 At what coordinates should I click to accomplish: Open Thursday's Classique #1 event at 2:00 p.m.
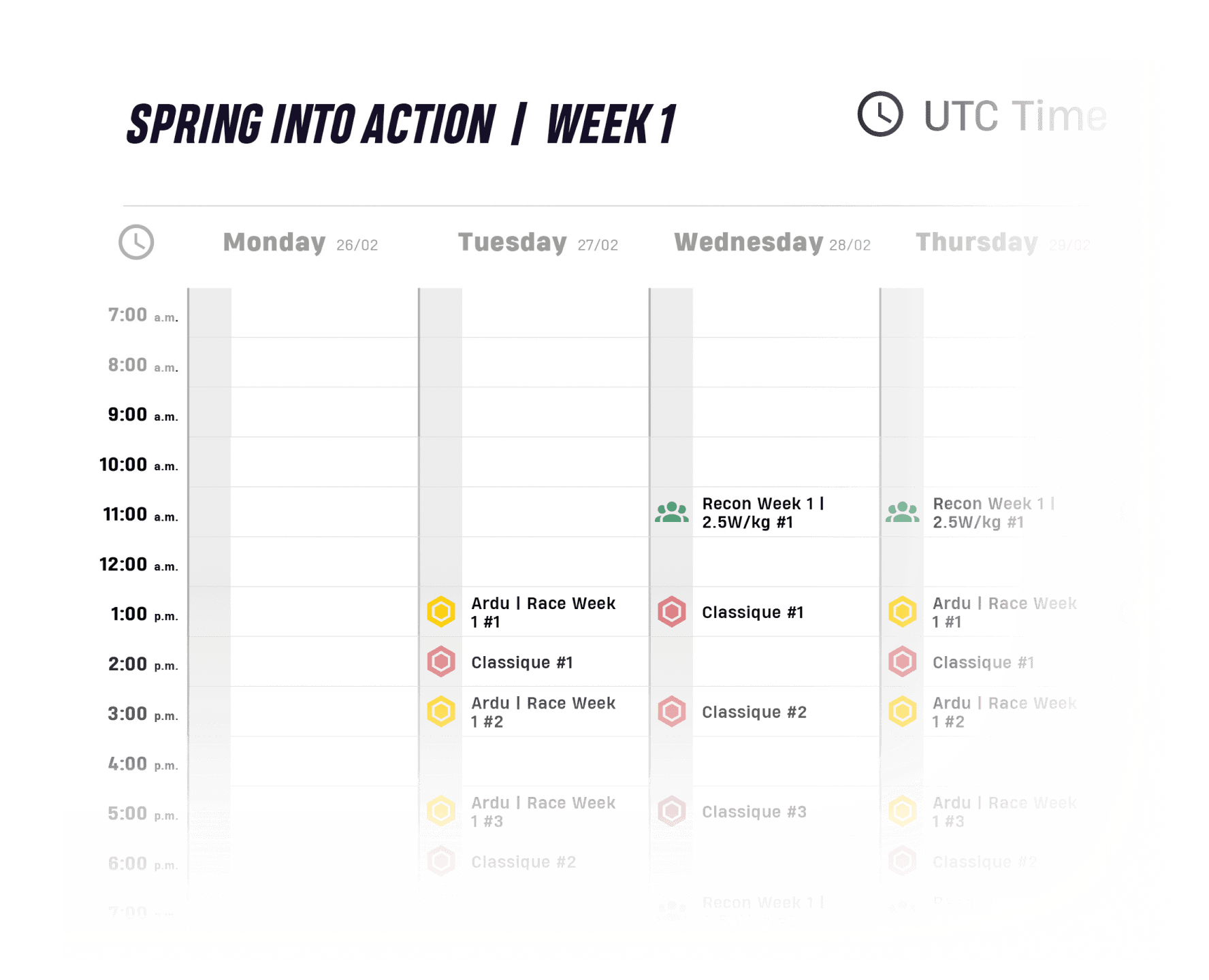pyautogui.click(x=983, y=662)
